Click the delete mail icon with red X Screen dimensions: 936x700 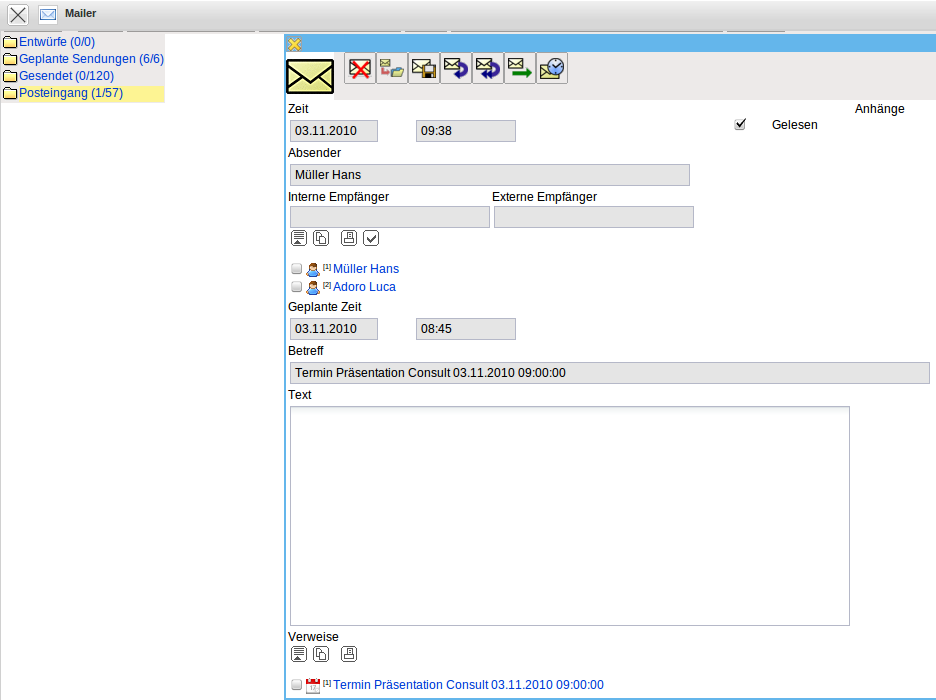click(x=360, y=68)
